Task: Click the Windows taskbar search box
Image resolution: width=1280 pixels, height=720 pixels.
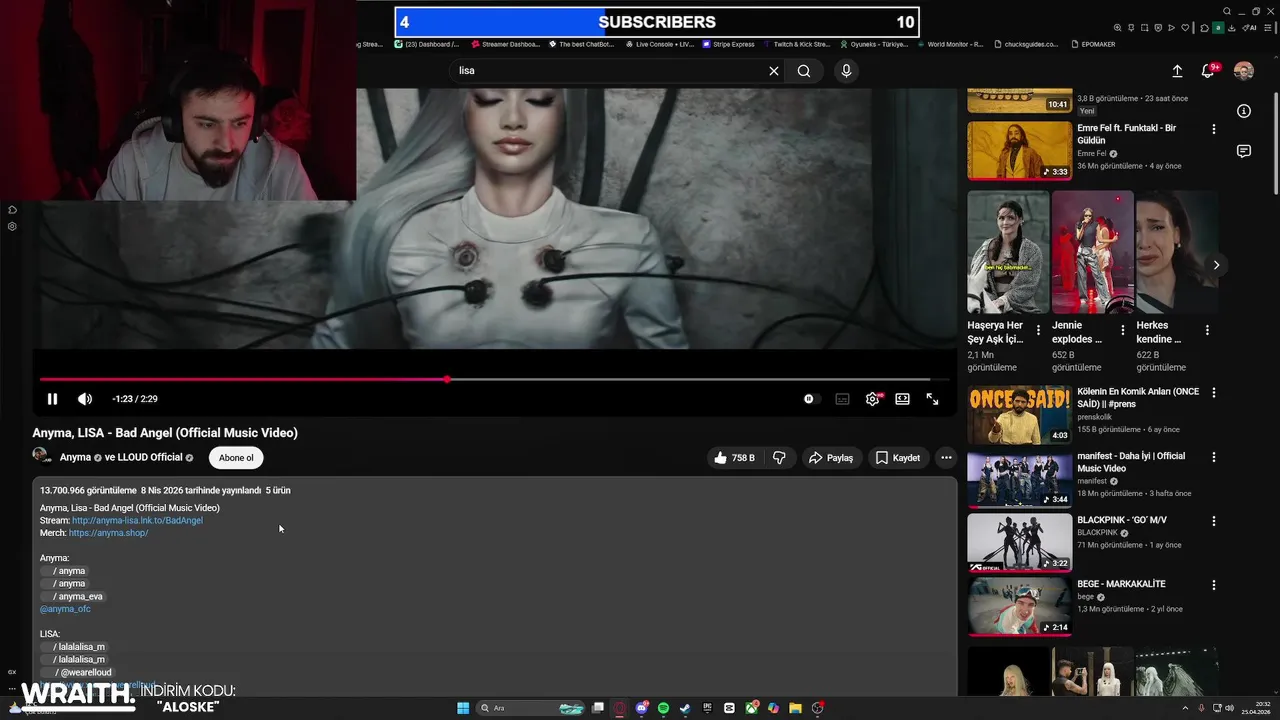Action: pos(531,708)
